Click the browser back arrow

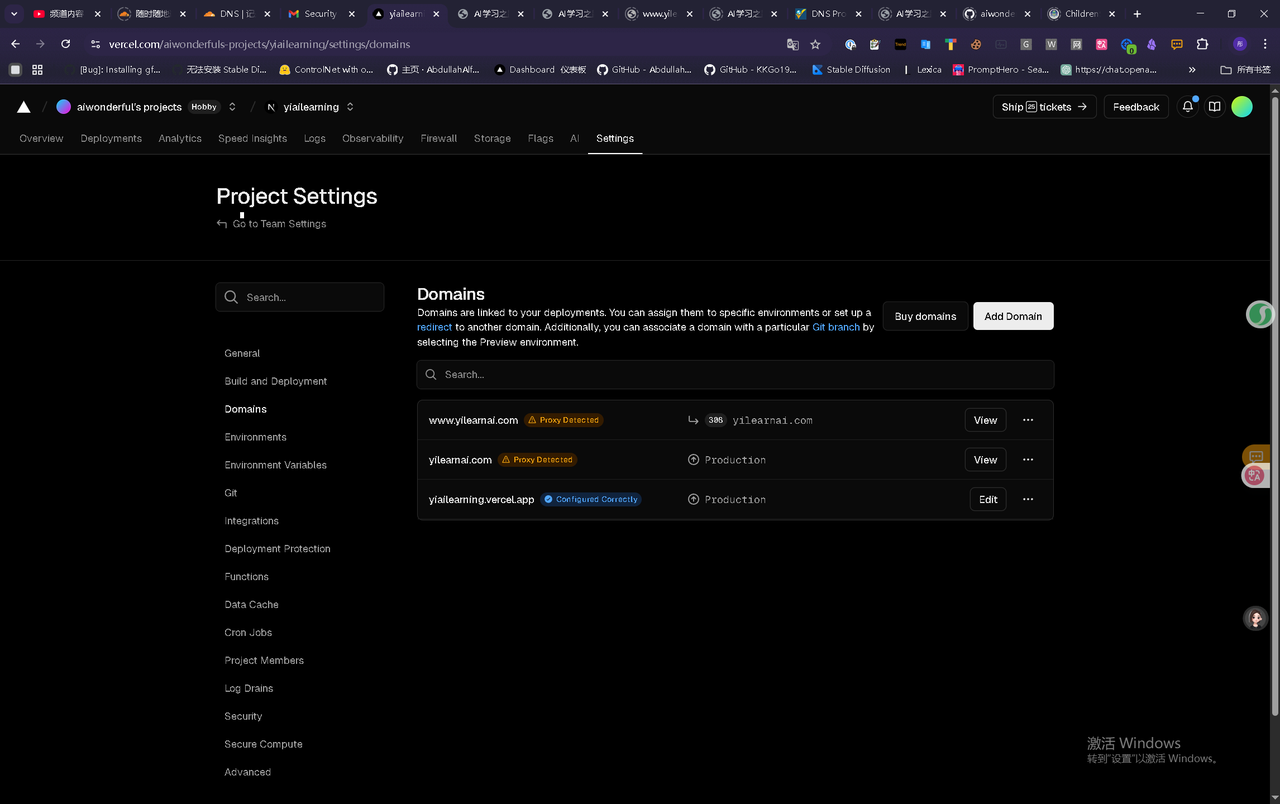coord(15,44)
